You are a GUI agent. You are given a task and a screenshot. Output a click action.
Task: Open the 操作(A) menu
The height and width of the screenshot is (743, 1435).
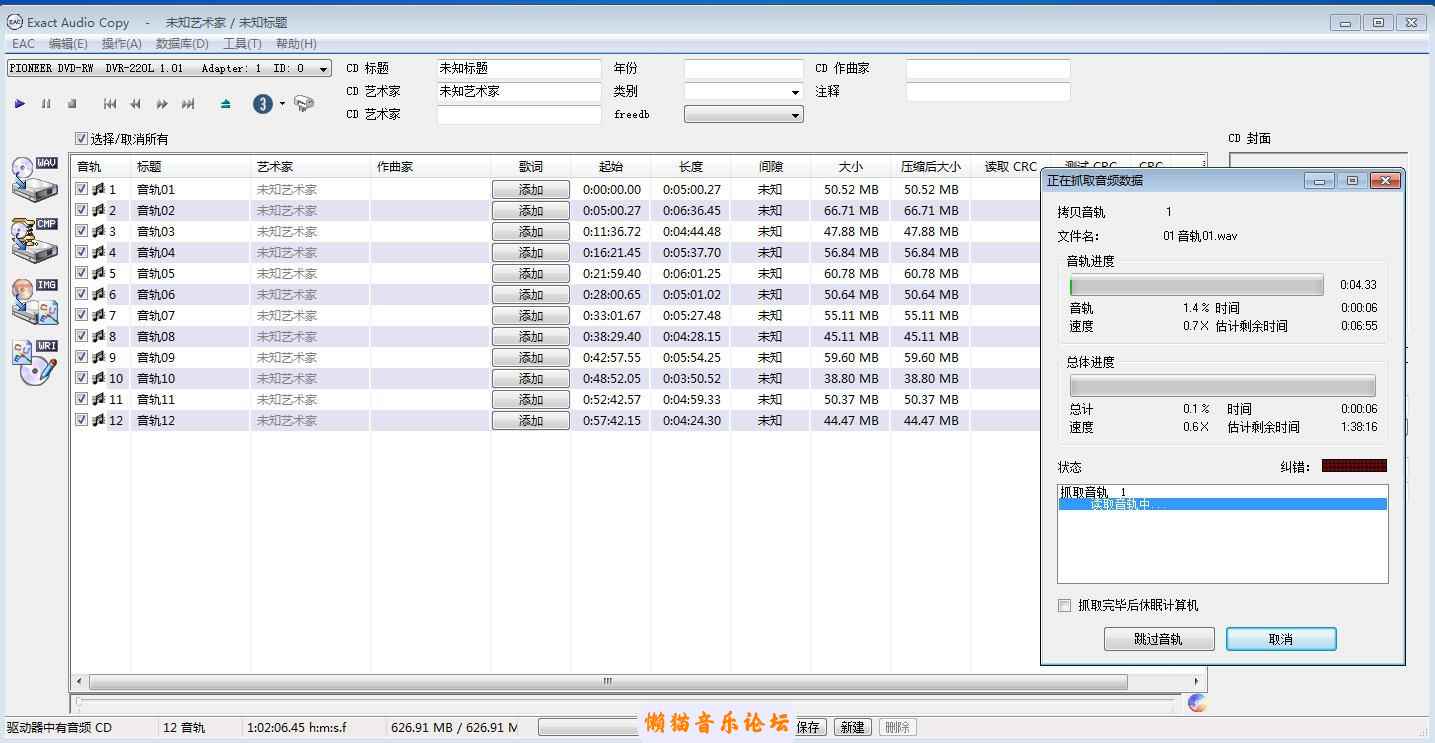tap(121, 44)
